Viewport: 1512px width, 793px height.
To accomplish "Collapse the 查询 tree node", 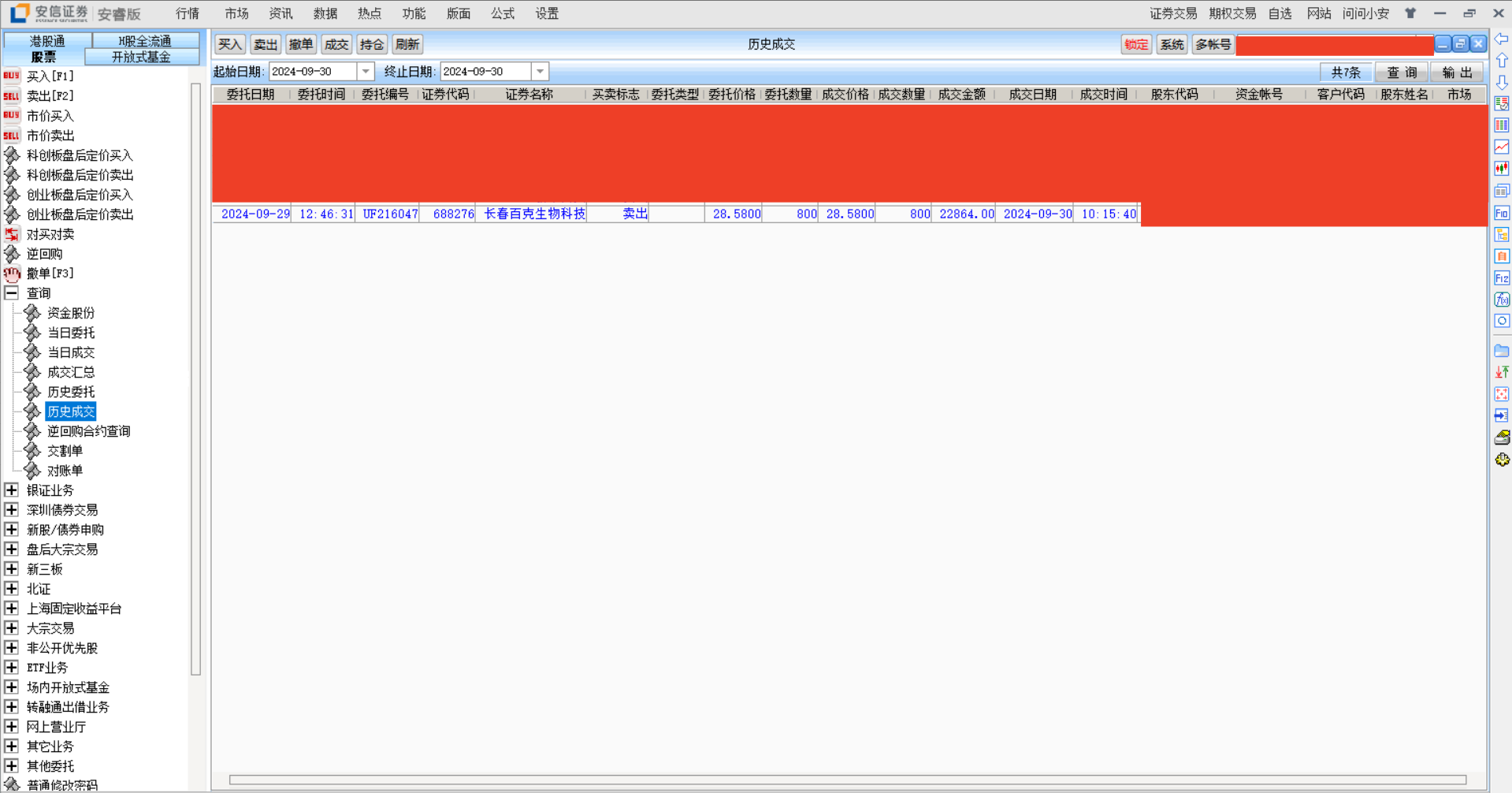I will click(x=11, y=293).
